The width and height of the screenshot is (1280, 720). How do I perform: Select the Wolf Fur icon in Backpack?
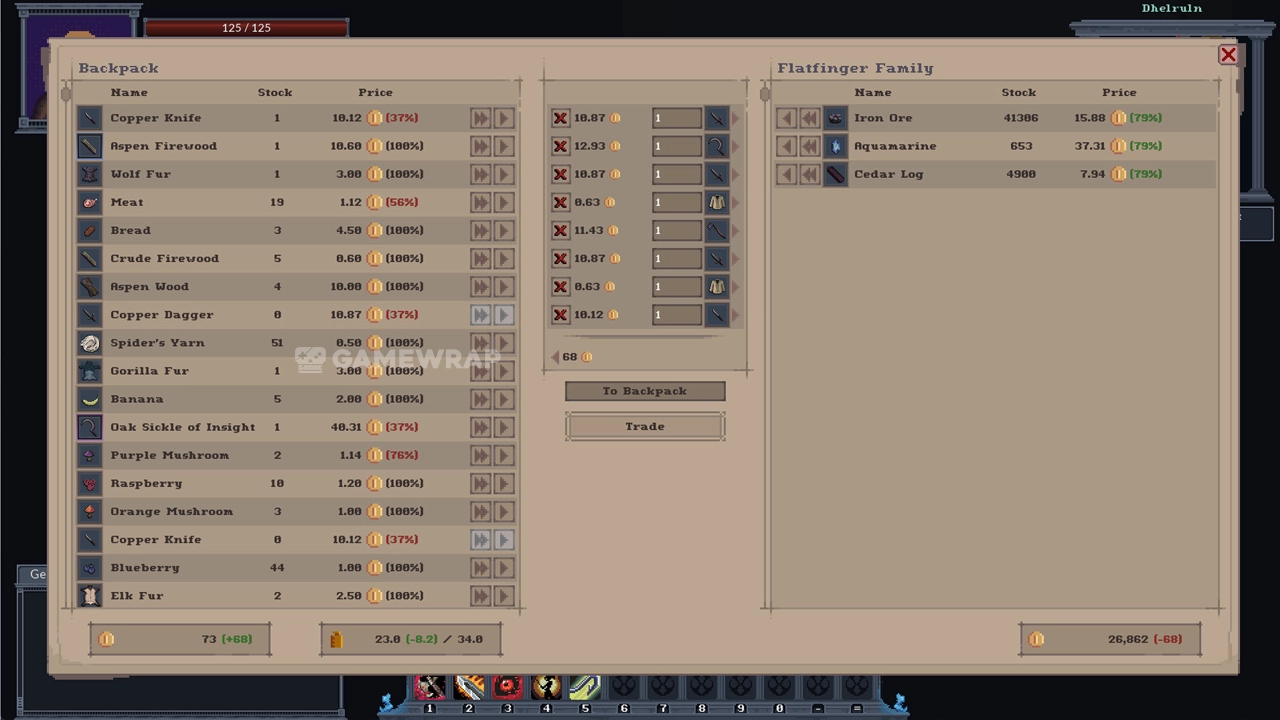click(90, 174)
